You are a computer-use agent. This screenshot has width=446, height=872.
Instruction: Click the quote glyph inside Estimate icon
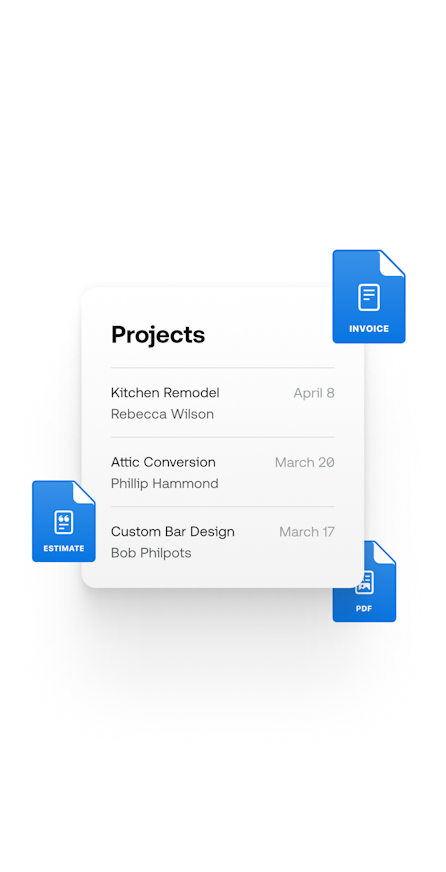[x=63, y=522]
